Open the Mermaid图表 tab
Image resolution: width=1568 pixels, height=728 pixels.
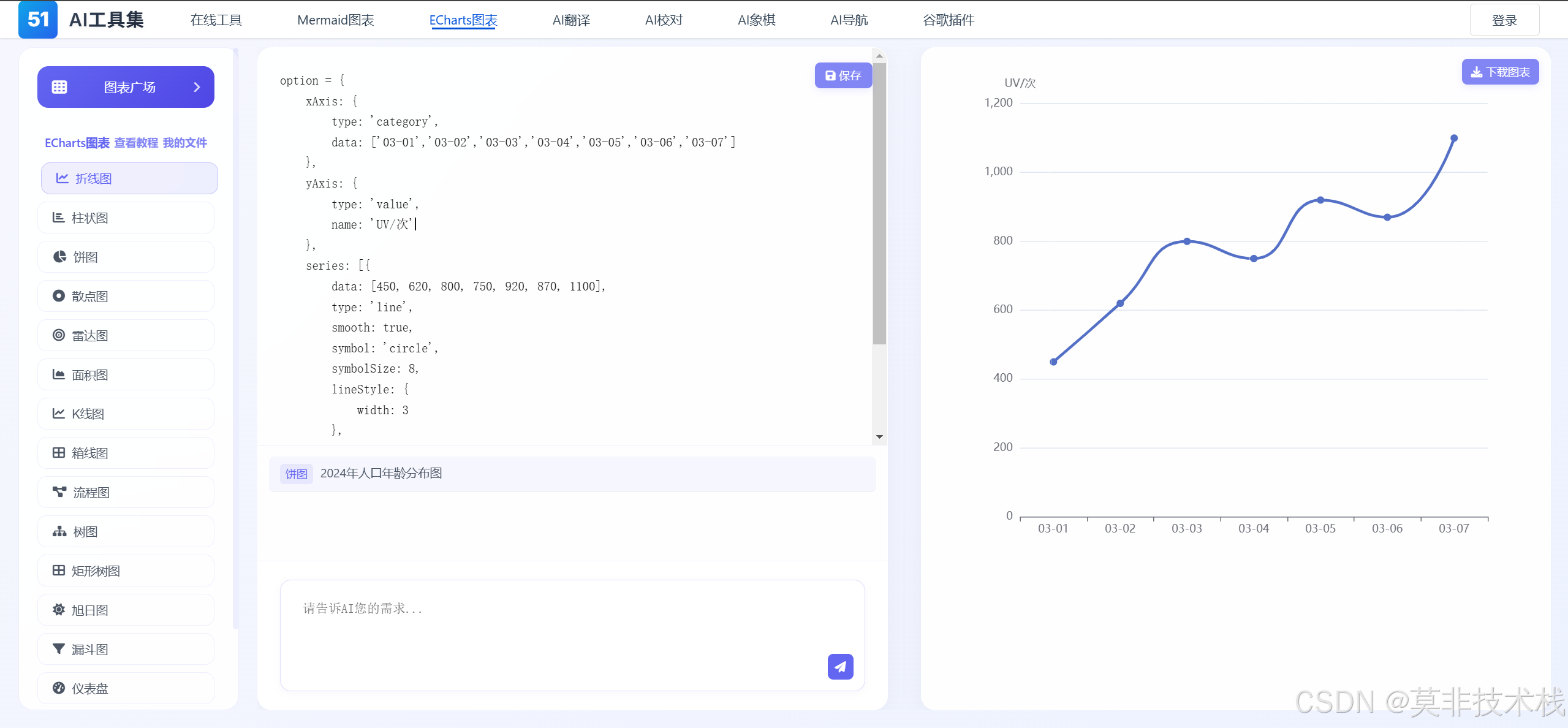pyautogui.click(x=335, y=20)
